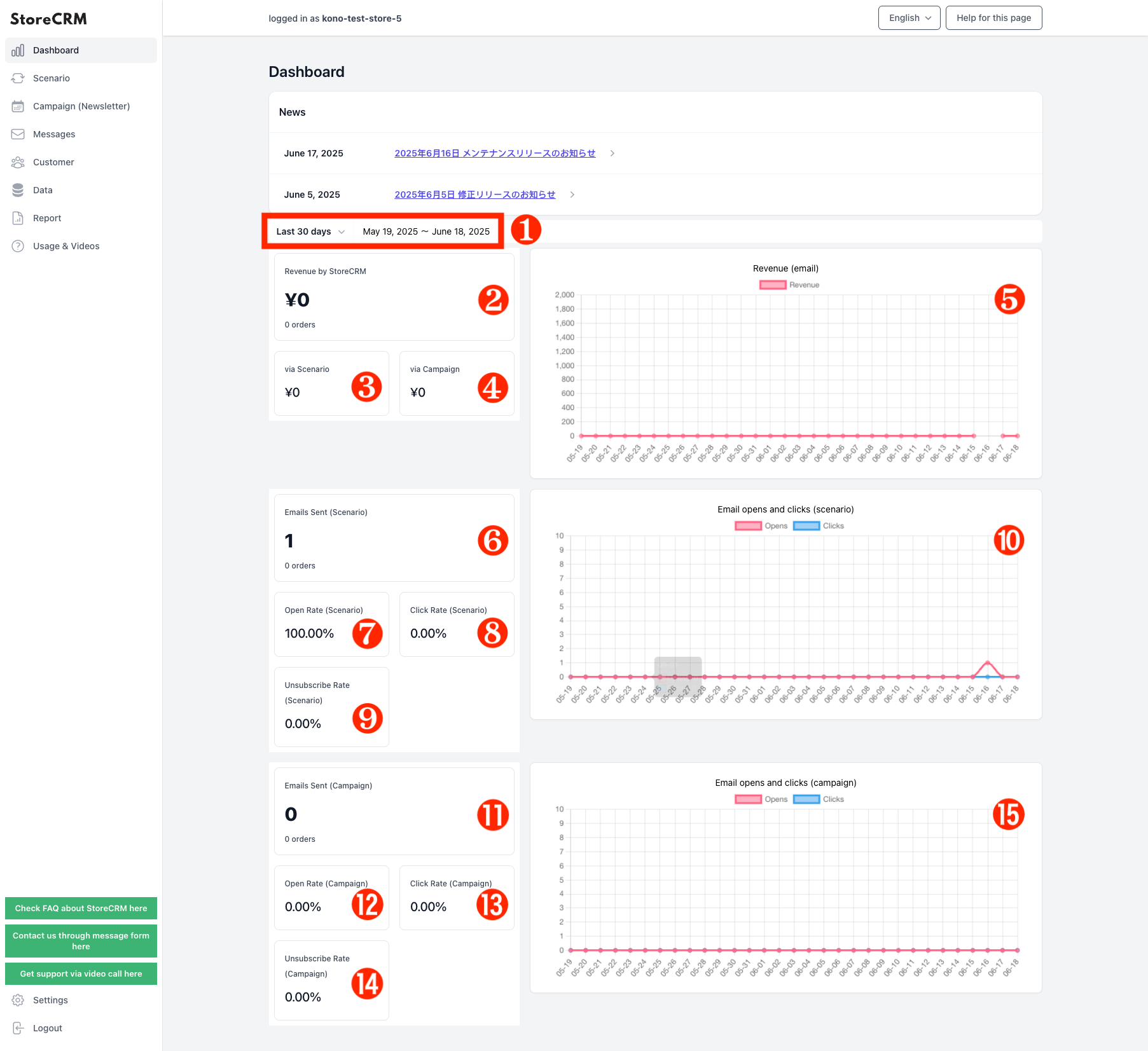Click the Logout arrow icon
This screenshot has width=1148, height=1051.
(18, 1028)
